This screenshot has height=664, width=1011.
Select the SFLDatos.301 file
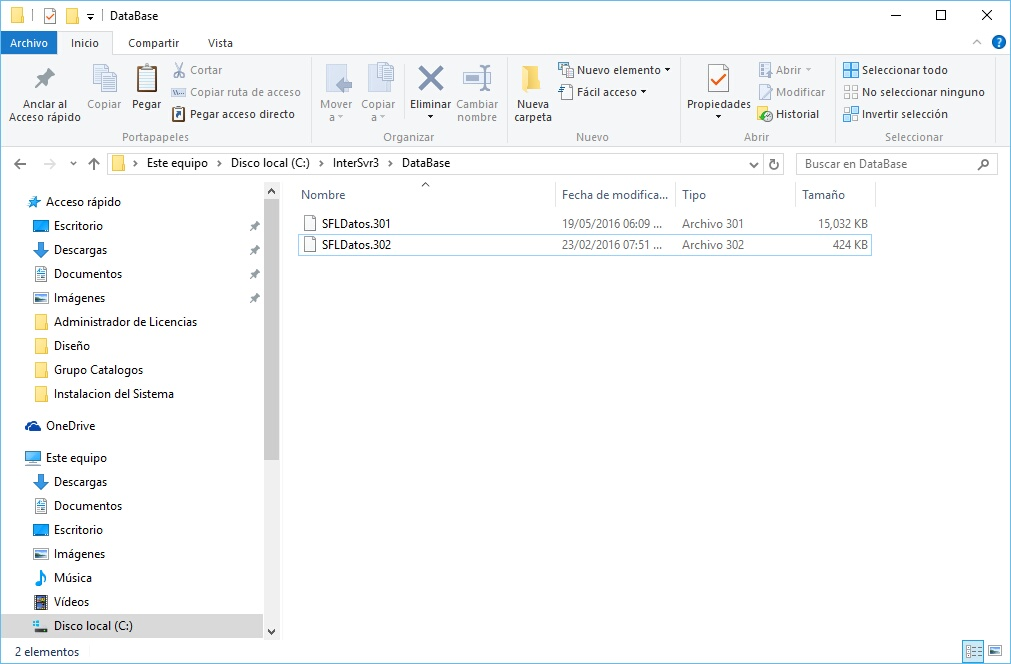[356, 223]
